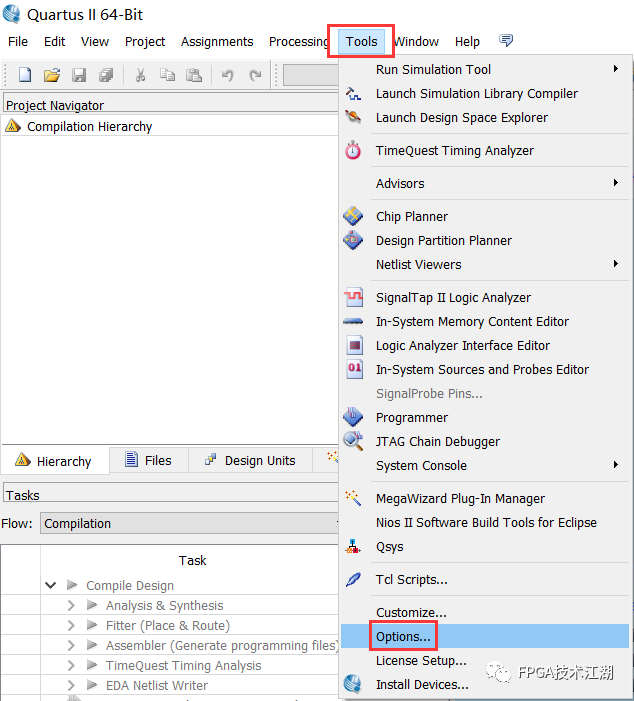
Task: Expand the Analysis & Synthesis task
Action: (71, 605)
